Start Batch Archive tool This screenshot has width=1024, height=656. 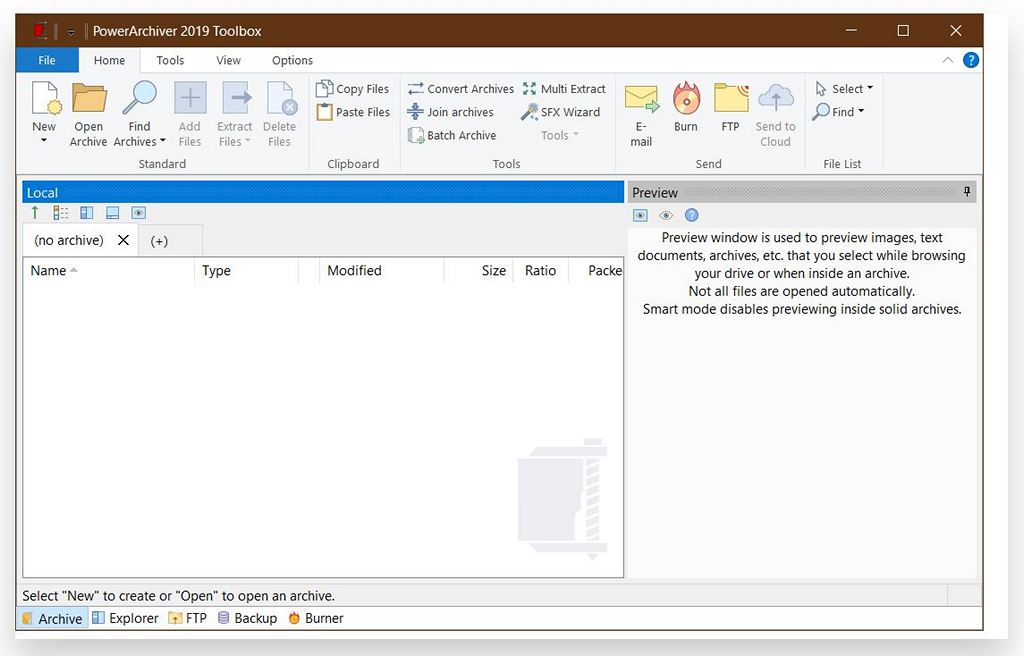(451, 135)
